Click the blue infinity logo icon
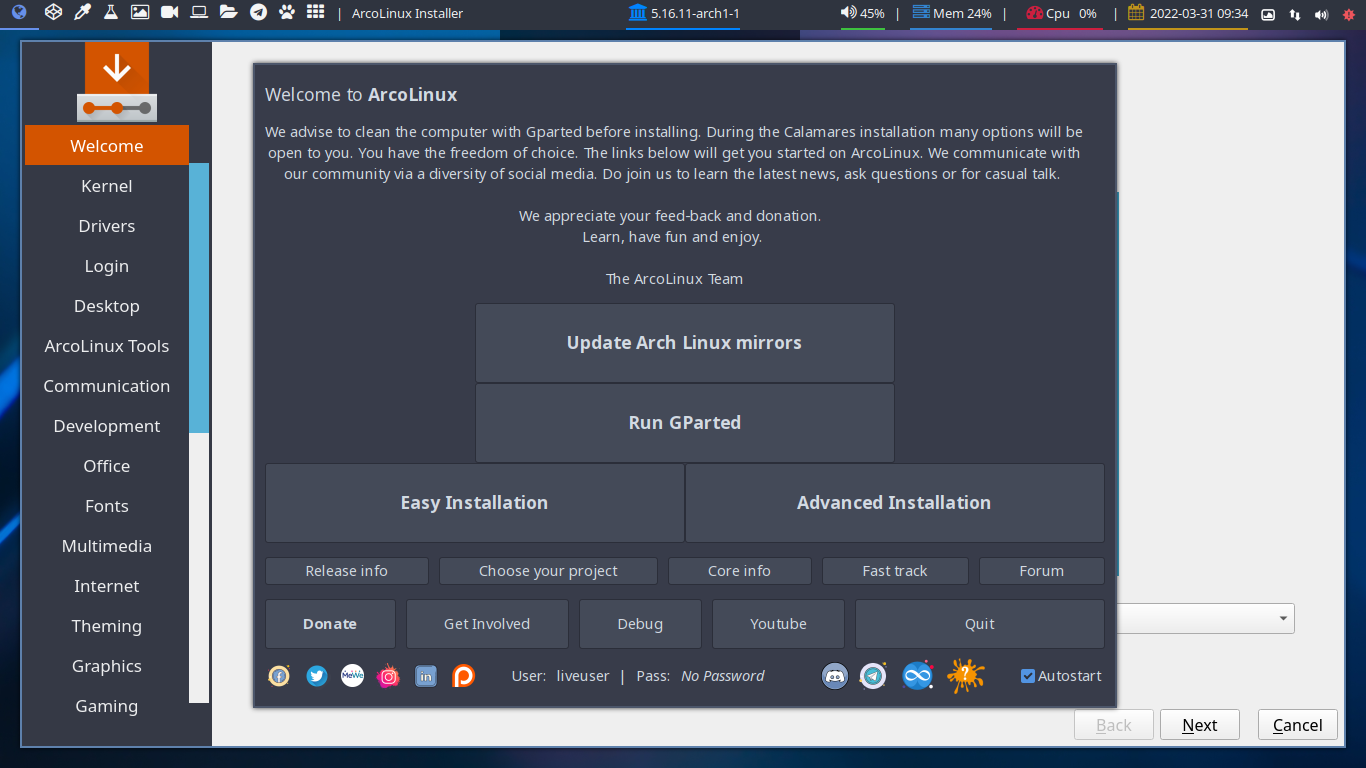The height and width of the screenshot is (768, 1366). coord(917,676)
